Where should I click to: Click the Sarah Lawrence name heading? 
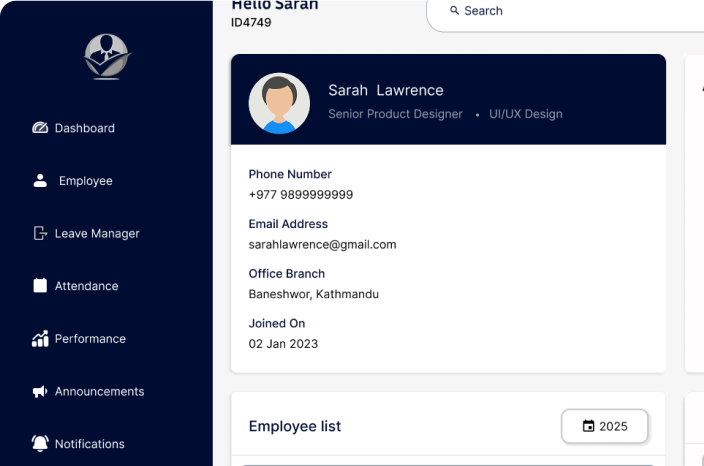pyautogui.click(x=385, y=90)
